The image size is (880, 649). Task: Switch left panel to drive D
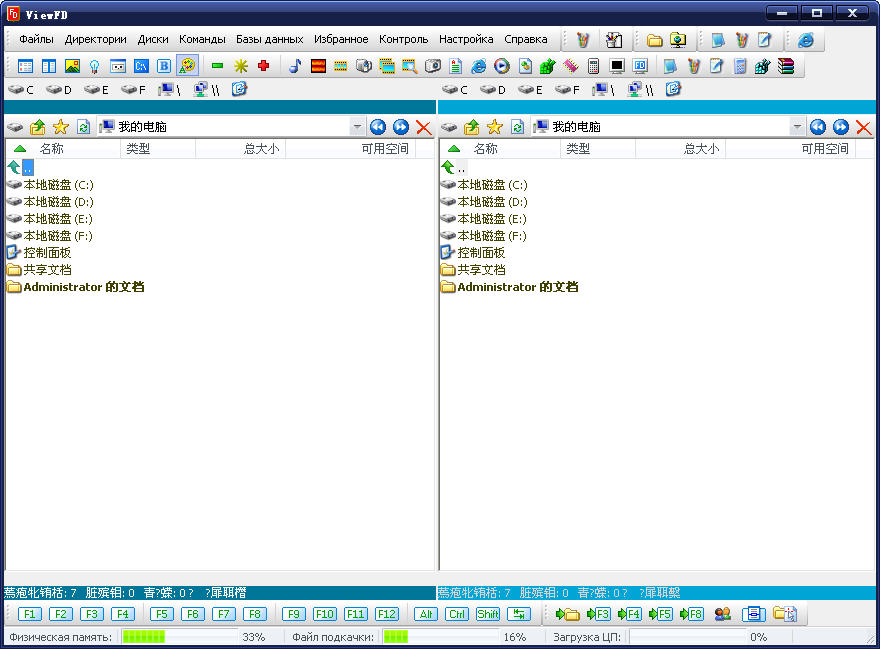pos(59,90)
